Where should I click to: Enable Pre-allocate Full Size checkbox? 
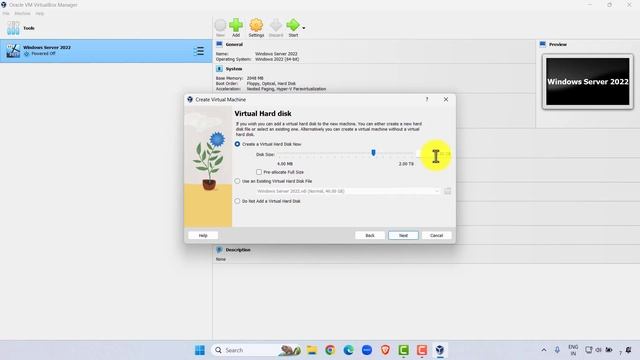[x=259, y=172]
